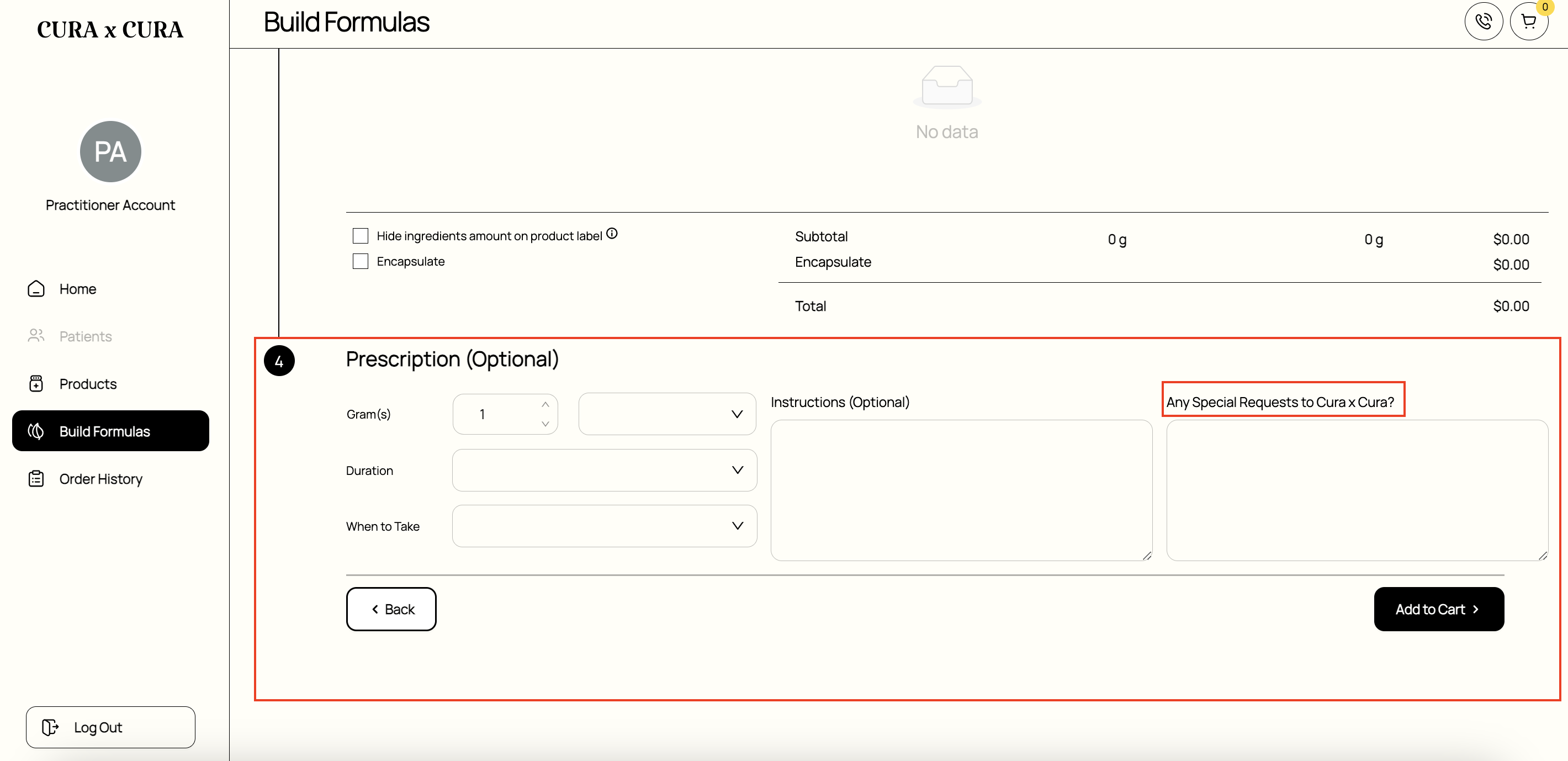Click the Back button
The height and width of the screenshot is (761, 1568).
391,610
